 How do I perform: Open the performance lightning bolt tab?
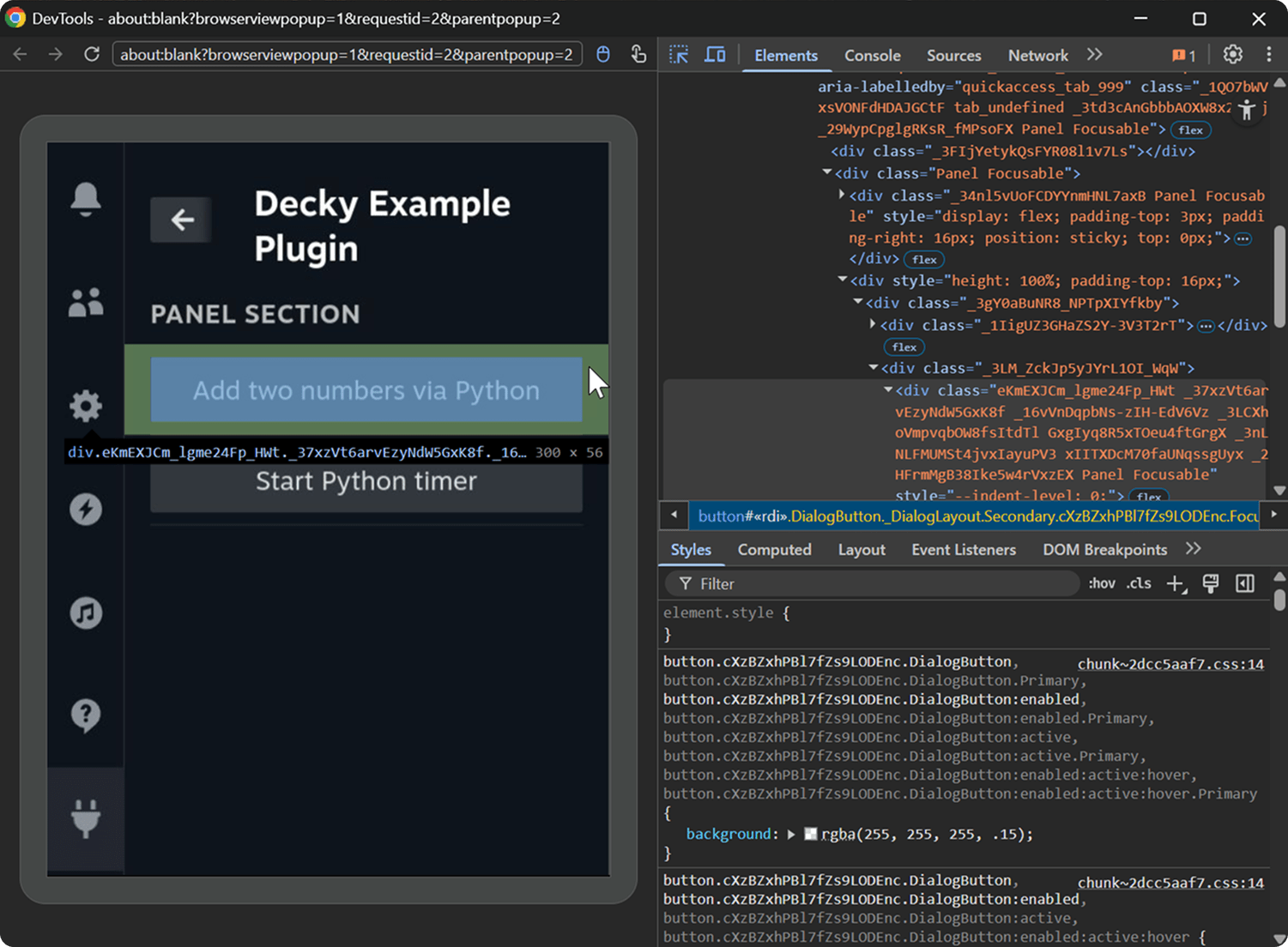pyautogui.click(x=86, y=510)
